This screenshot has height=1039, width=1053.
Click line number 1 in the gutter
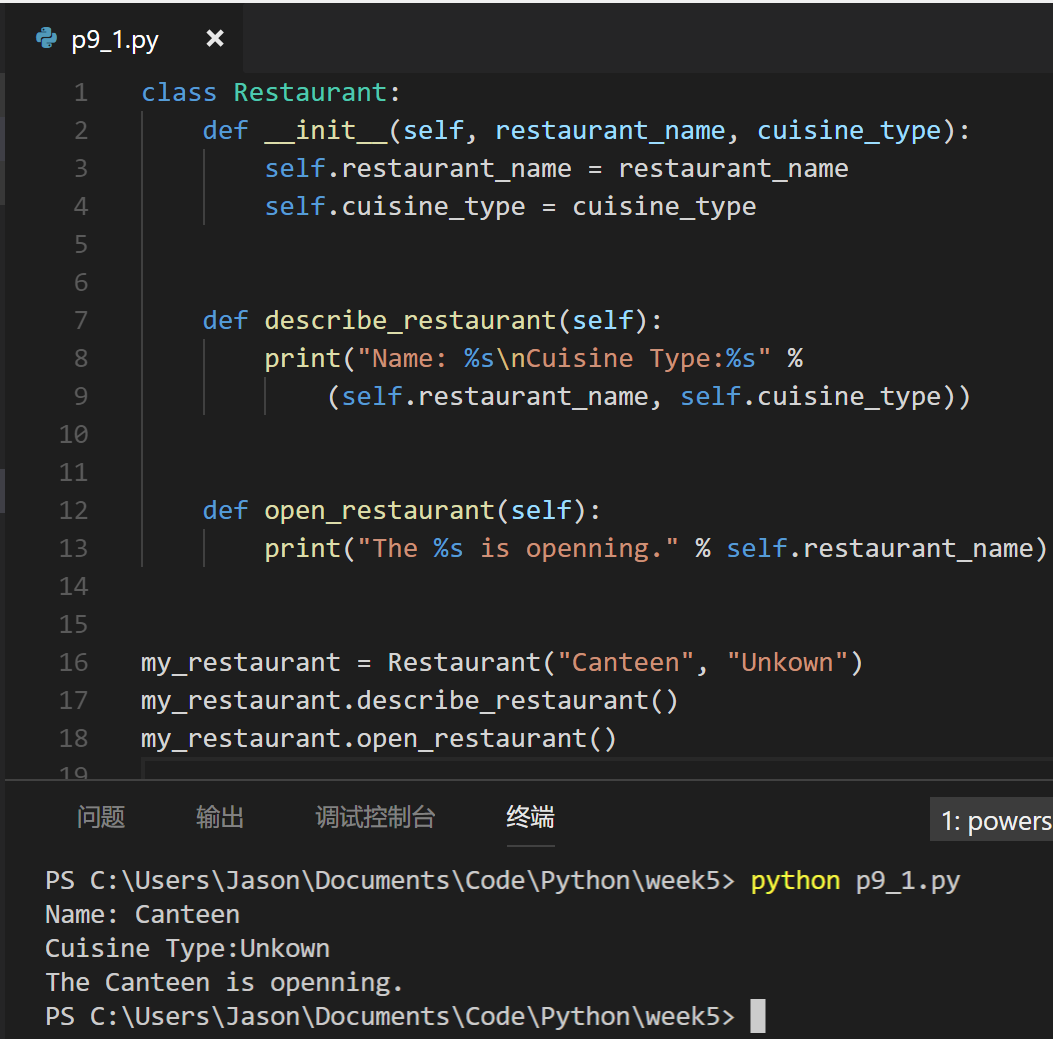point(81,92)
